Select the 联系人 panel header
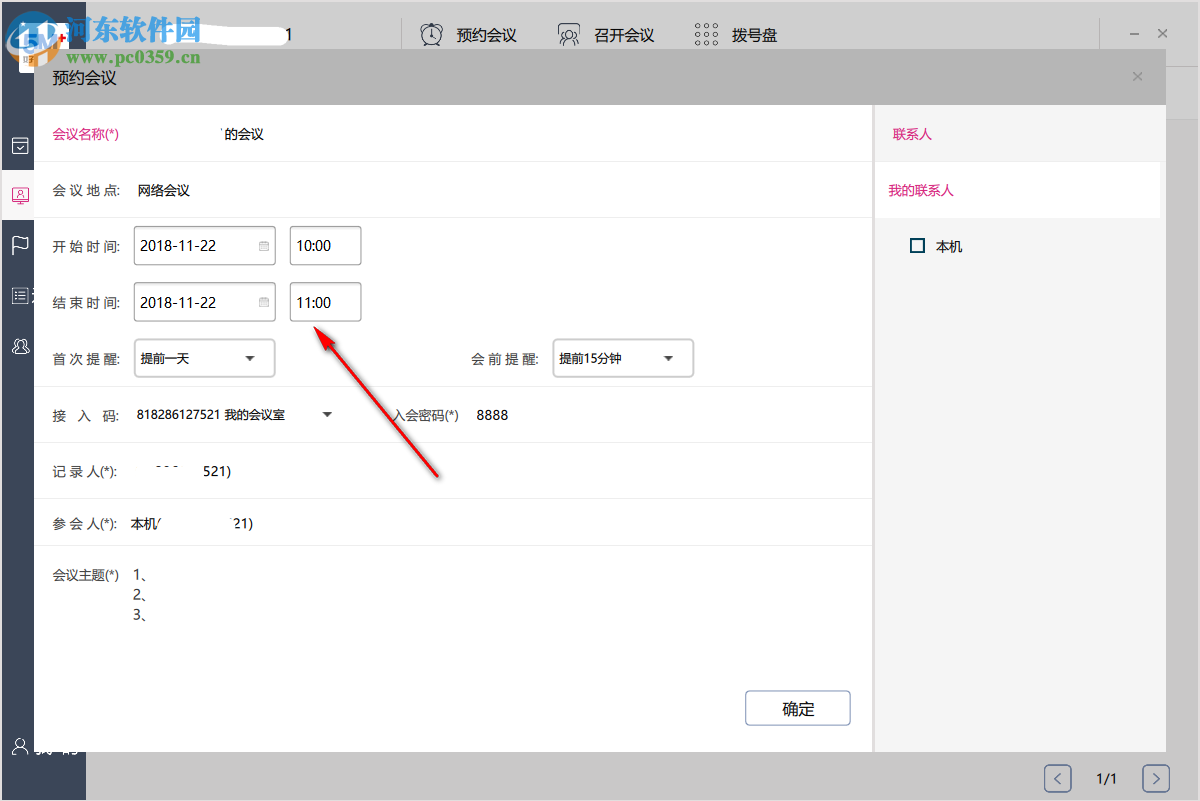This screenshot has height=801, width=1200. [x=912, y=134]
